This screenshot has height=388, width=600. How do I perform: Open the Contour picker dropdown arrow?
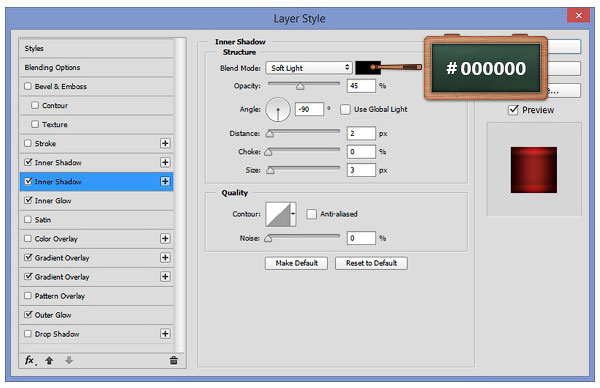tap(293, 214)
